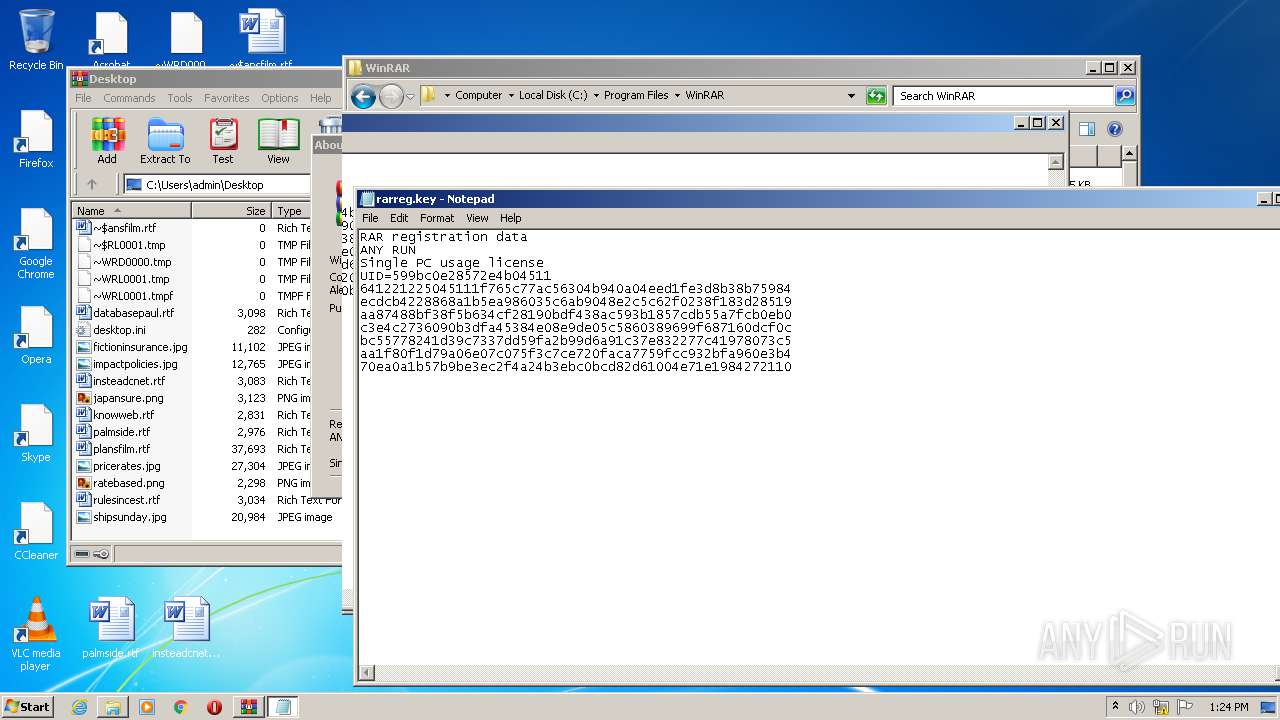This screenshot has height=720, width=1280.
Task: Select palmside.rtf icon on desktop
Action: [x=110, y=628]
